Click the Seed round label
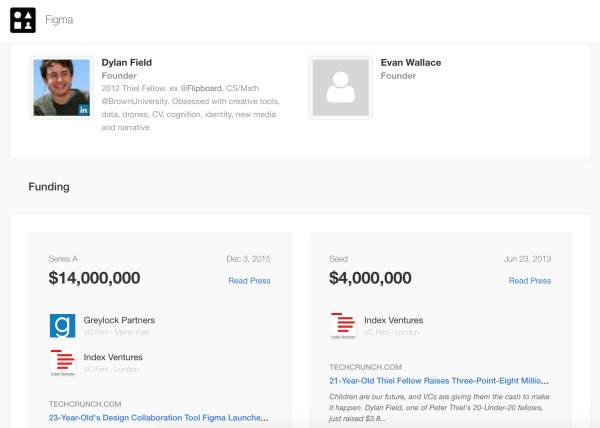The image size is (600, 428). 339,259
